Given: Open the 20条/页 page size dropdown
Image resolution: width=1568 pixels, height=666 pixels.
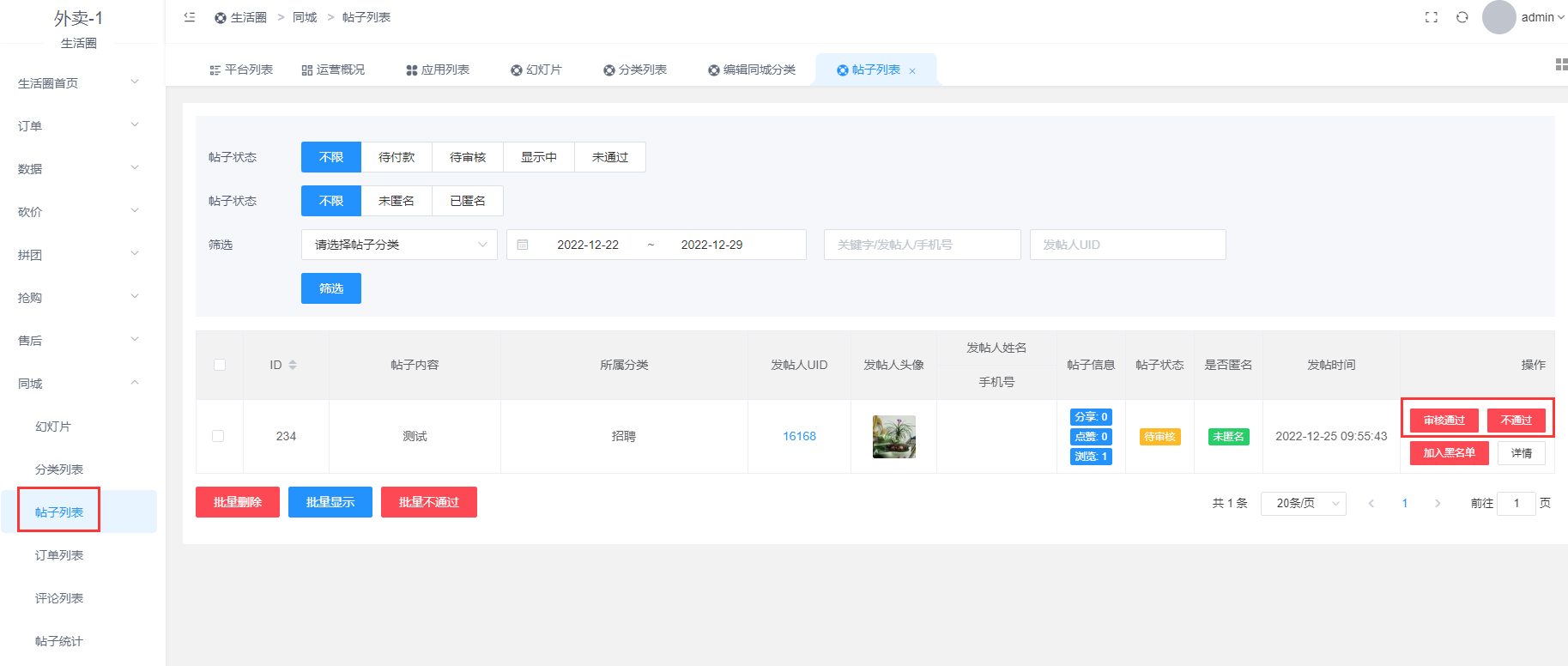Looking at the screenshot, I should (x=1303, y=503).
